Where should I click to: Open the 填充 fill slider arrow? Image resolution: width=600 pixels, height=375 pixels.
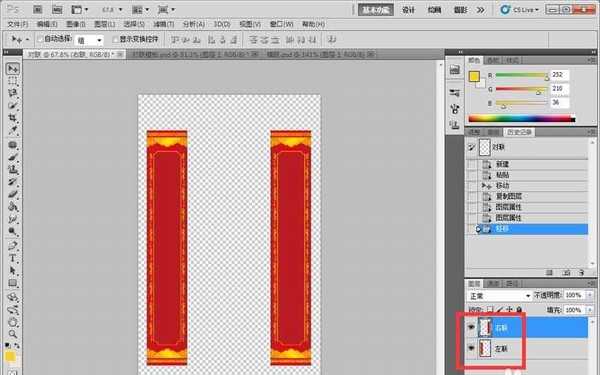coord(590,310)
